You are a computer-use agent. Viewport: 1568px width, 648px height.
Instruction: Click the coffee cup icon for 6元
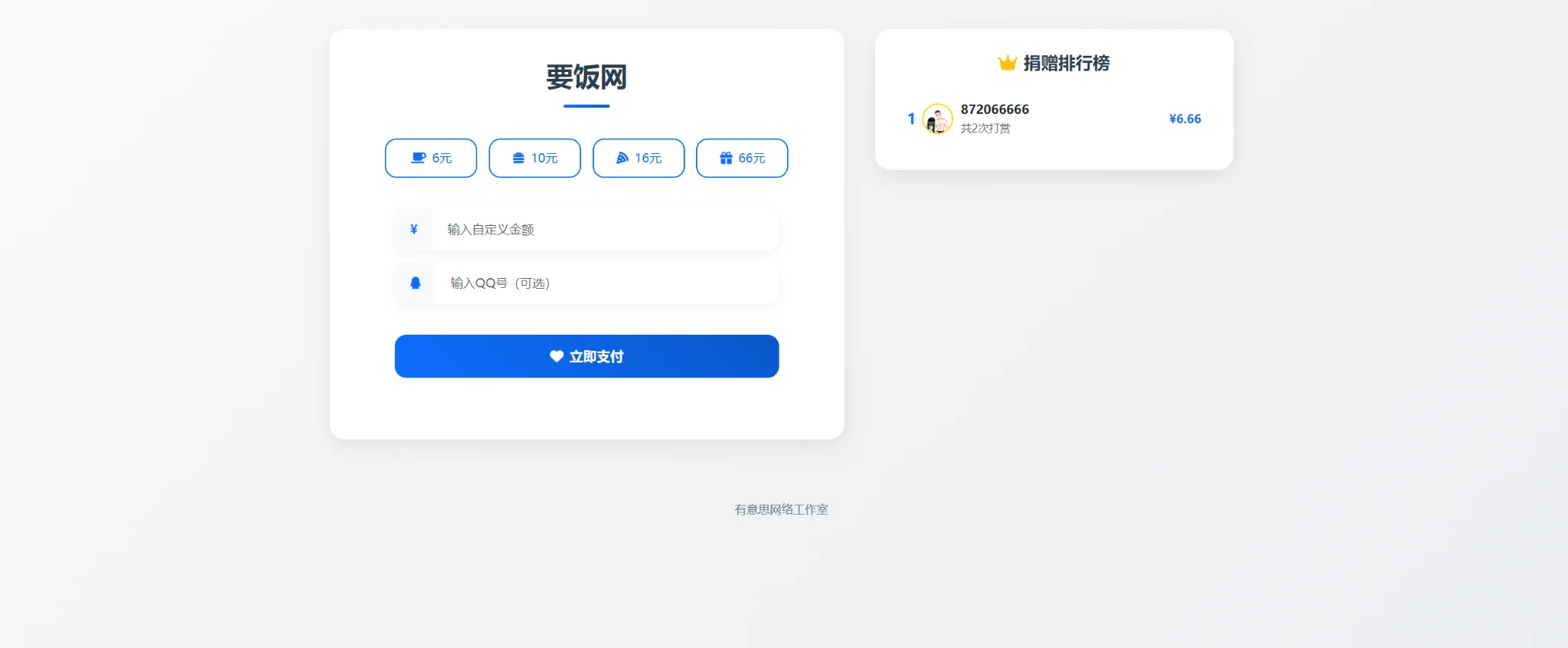point(418,158)
